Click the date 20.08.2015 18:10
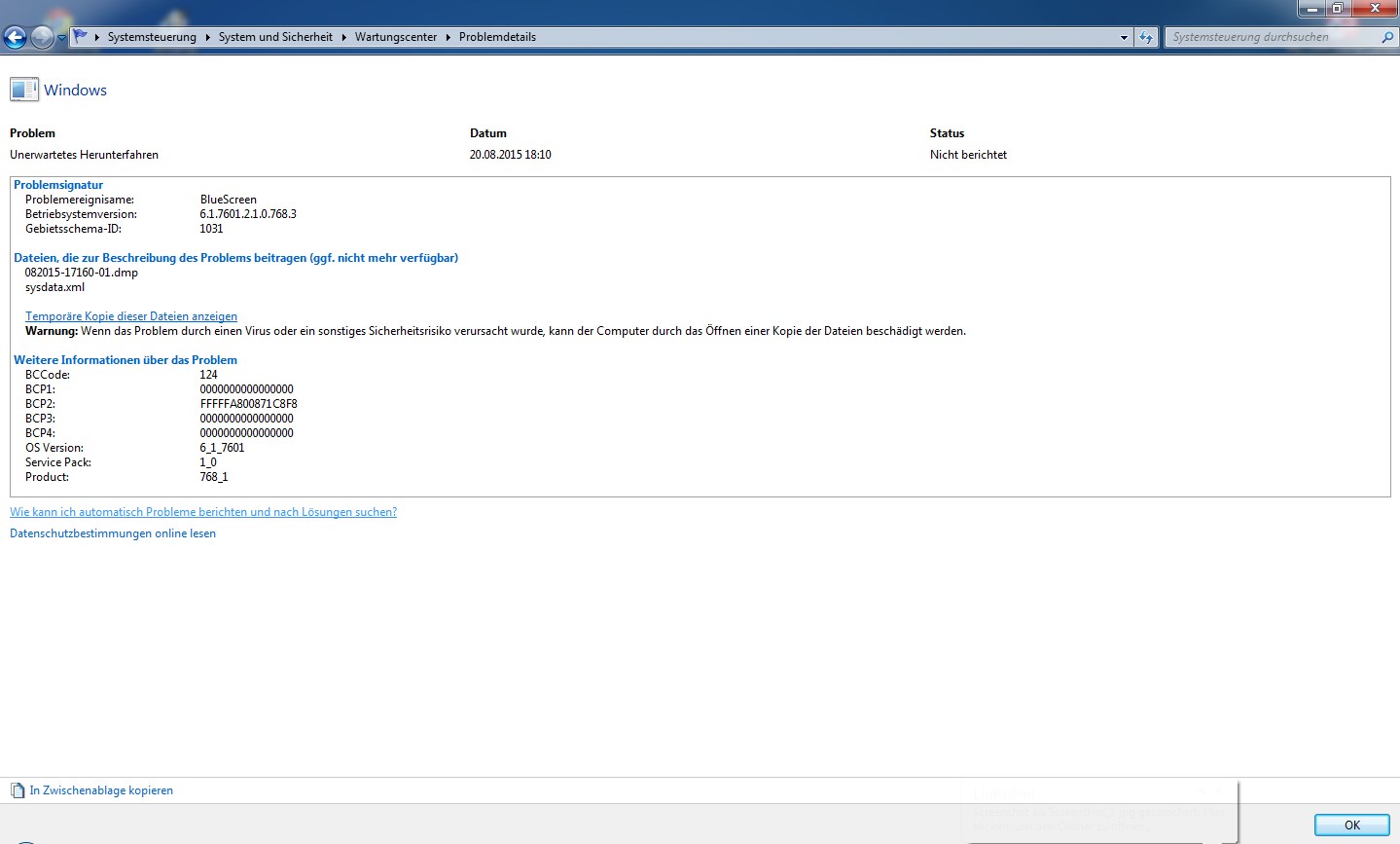Screen dimensions: 1400x844 coord(510,155)
